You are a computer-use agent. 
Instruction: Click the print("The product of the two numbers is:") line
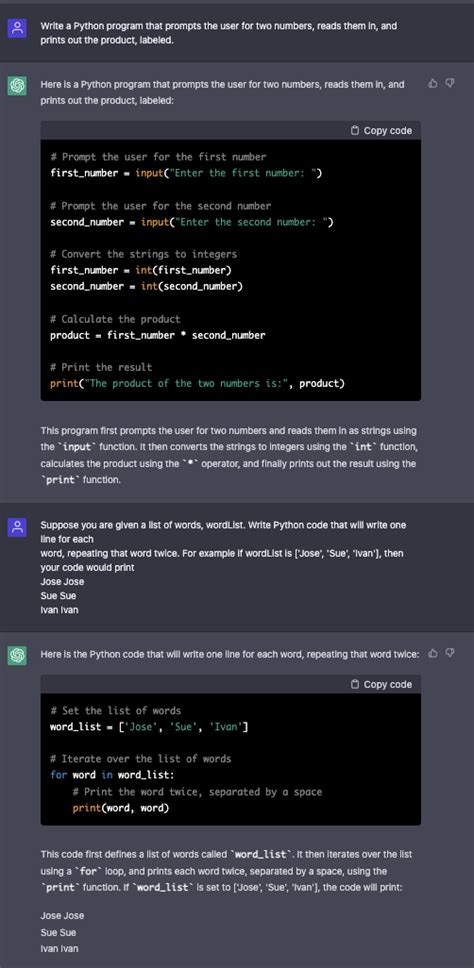pyautogui.click(x=198, y=383)
